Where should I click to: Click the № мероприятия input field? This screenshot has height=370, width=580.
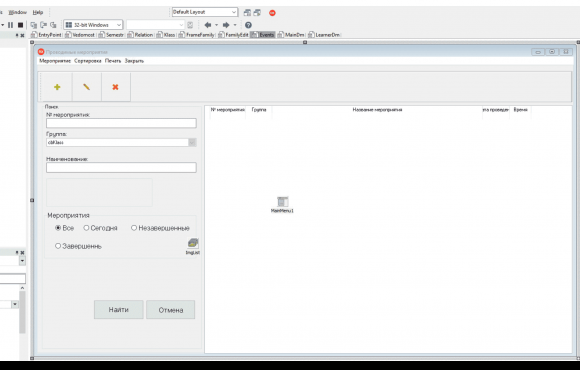pos(121,123)
